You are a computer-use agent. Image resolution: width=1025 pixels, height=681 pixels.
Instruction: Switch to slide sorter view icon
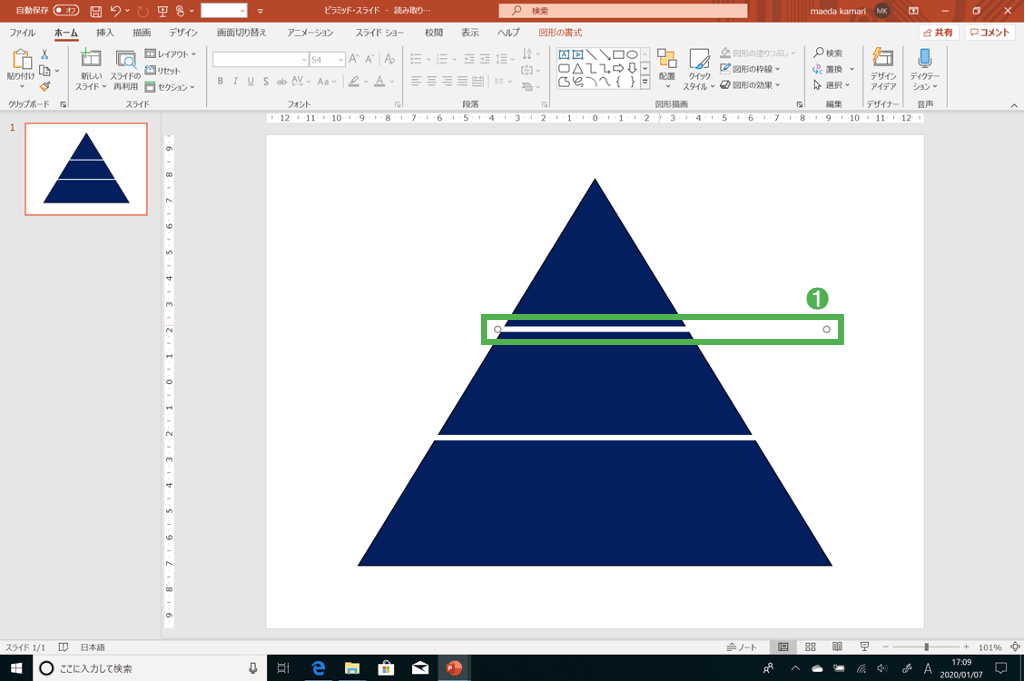click(x=810, y=647)
